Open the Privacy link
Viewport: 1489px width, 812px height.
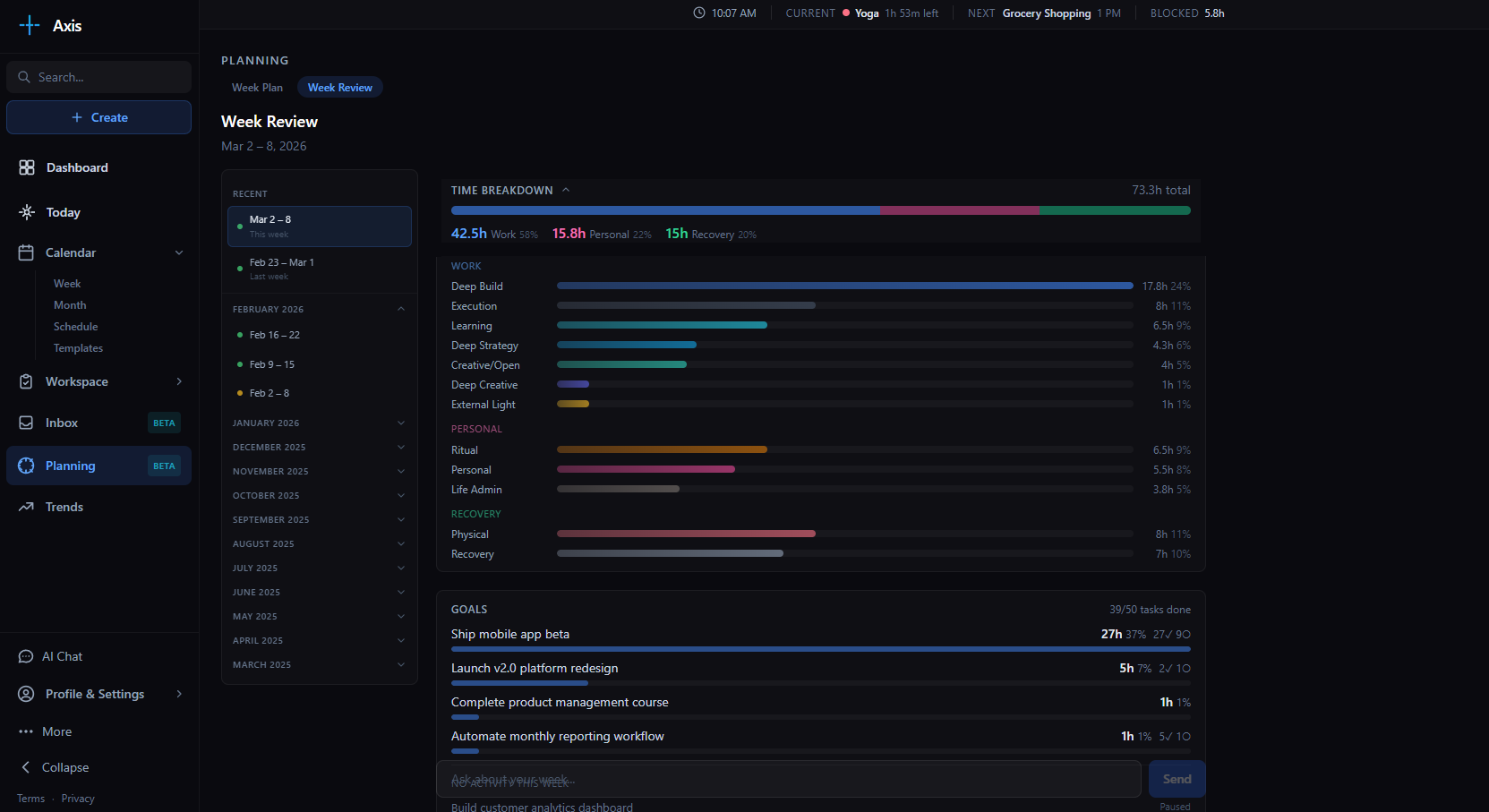point(78,799)
